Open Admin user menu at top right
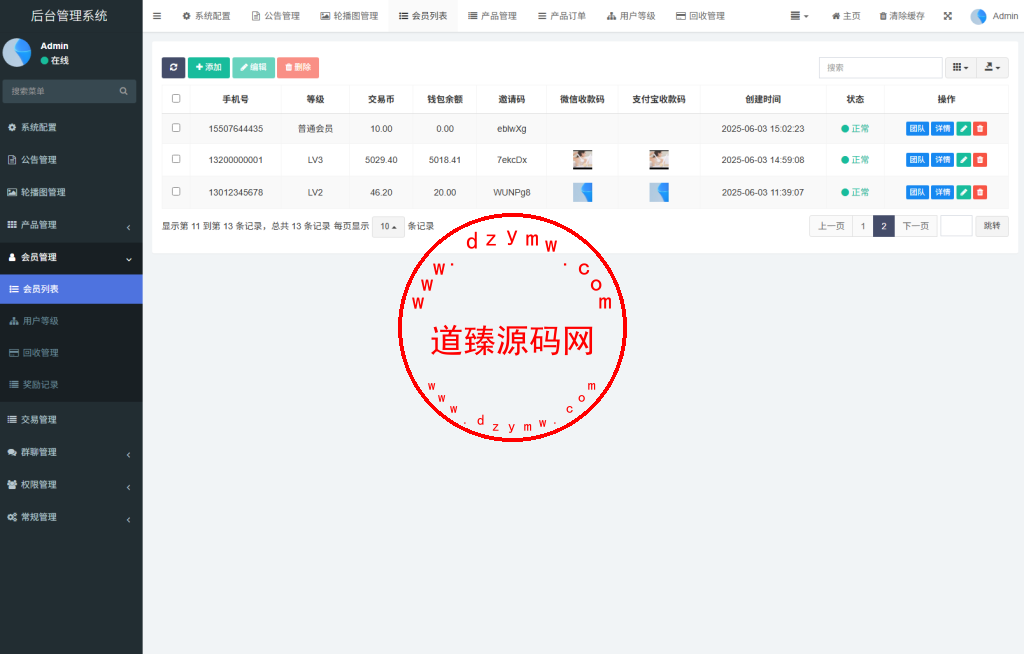1024x654 pixels. pyautogui.click(x=994, y=16)
